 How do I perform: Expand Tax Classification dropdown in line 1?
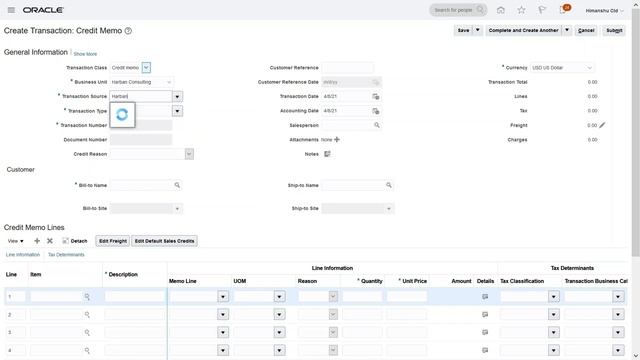[x=553, y=297]
